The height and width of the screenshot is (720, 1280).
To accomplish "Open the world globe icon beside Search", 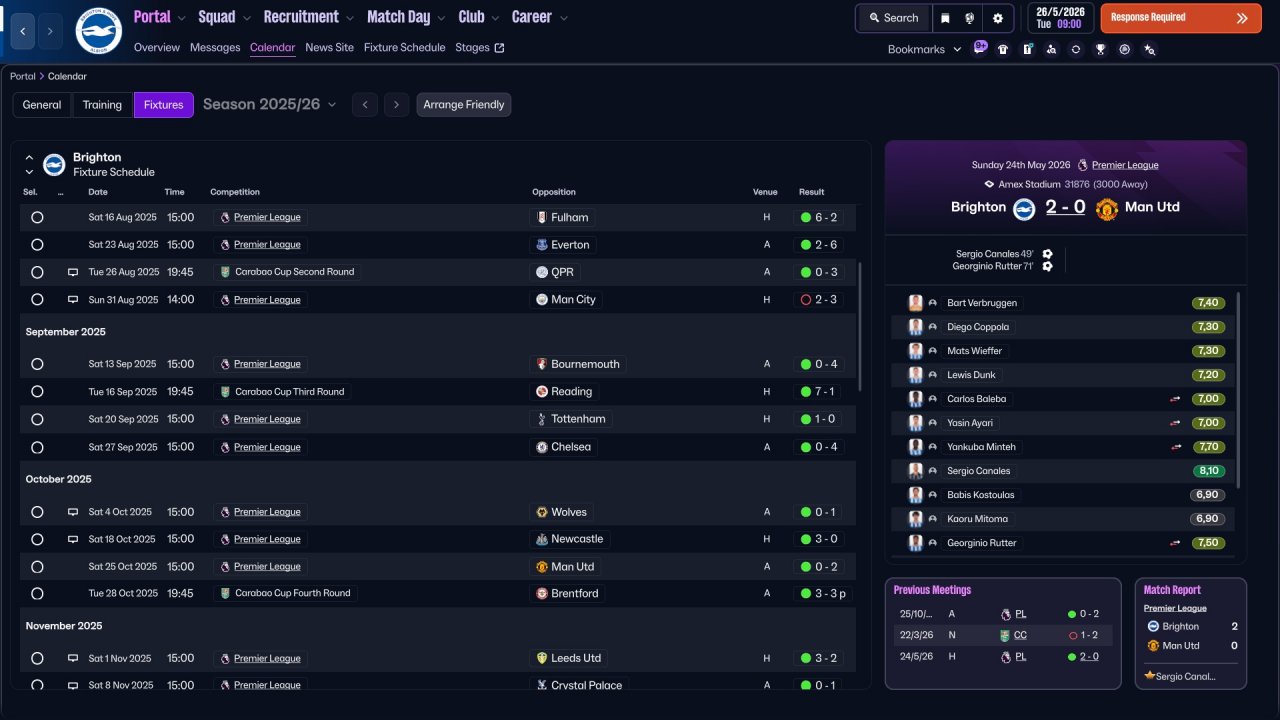I will point(970,18).
